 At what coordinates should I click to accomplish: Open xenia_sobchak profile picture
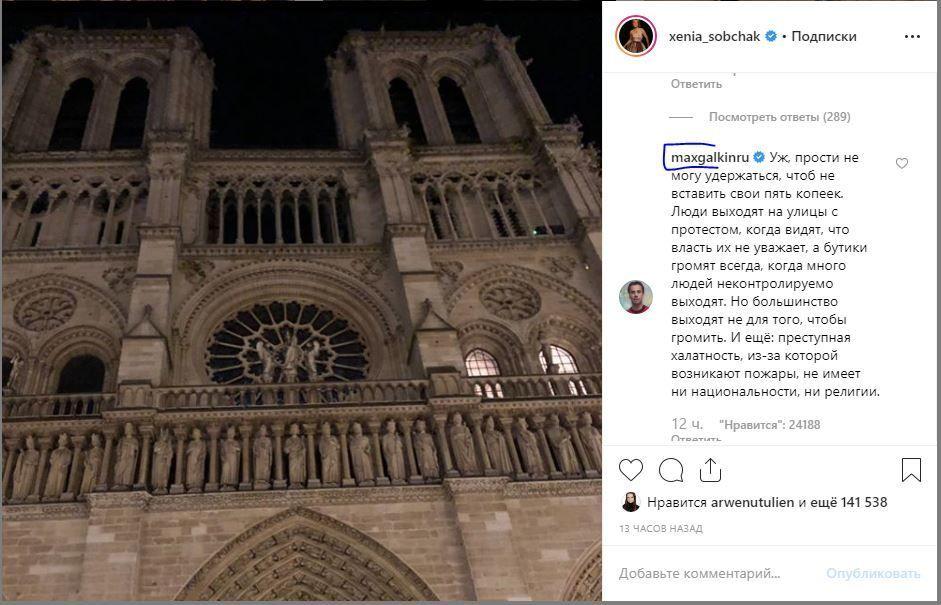pos(636,36)
